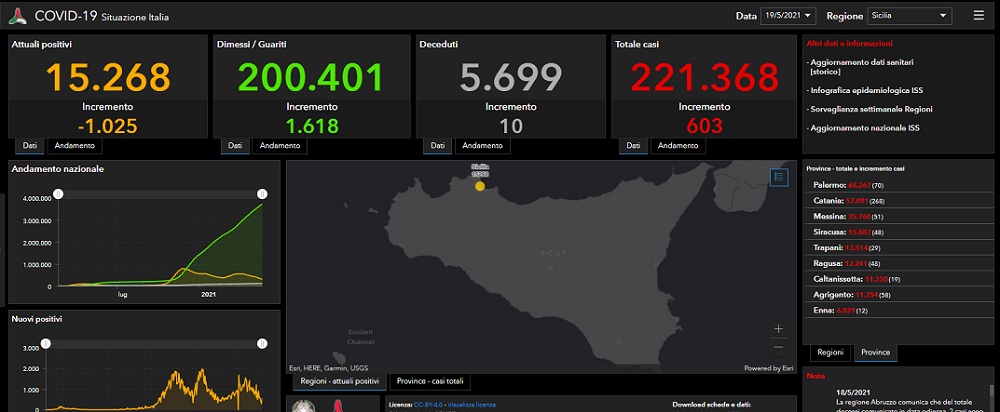The image size is (1000, 412).
Task: Switch map to Province - casi totali
Action: [x=430, y=381]
